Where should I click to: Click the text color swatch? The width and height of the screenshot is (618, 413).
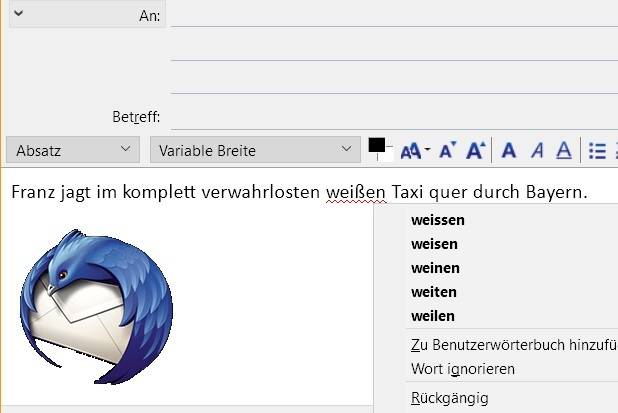[377, 147]
